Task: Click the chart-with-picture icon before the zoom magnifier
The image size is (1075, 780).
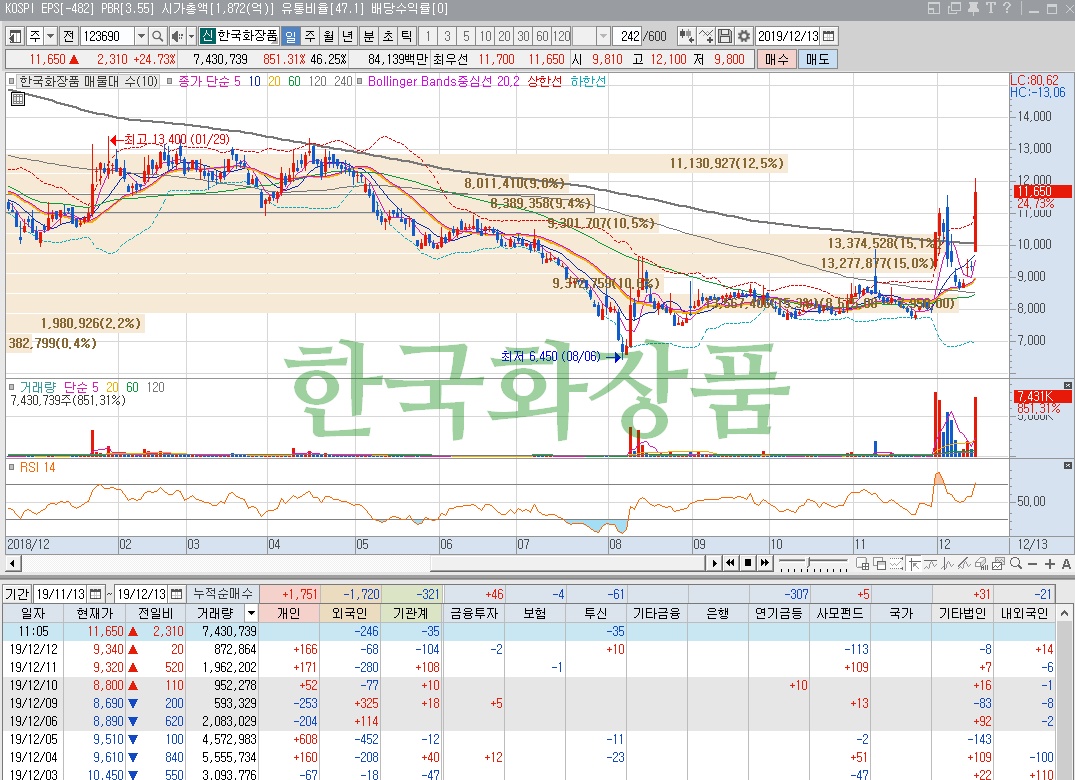Action: [x=999, y=563]
